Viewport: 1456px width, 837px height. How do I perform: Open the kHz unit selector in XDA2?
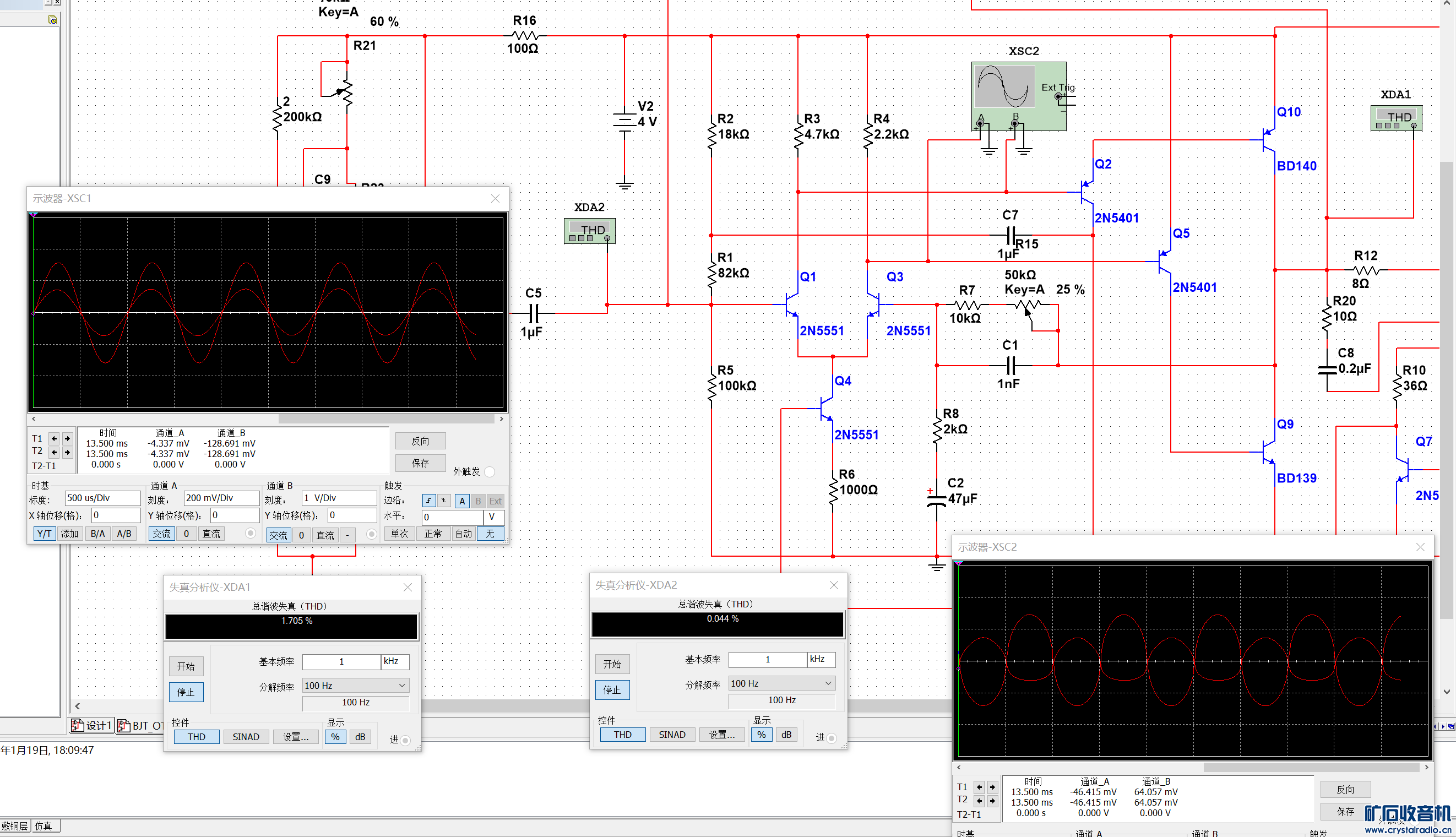pos(821,659)
